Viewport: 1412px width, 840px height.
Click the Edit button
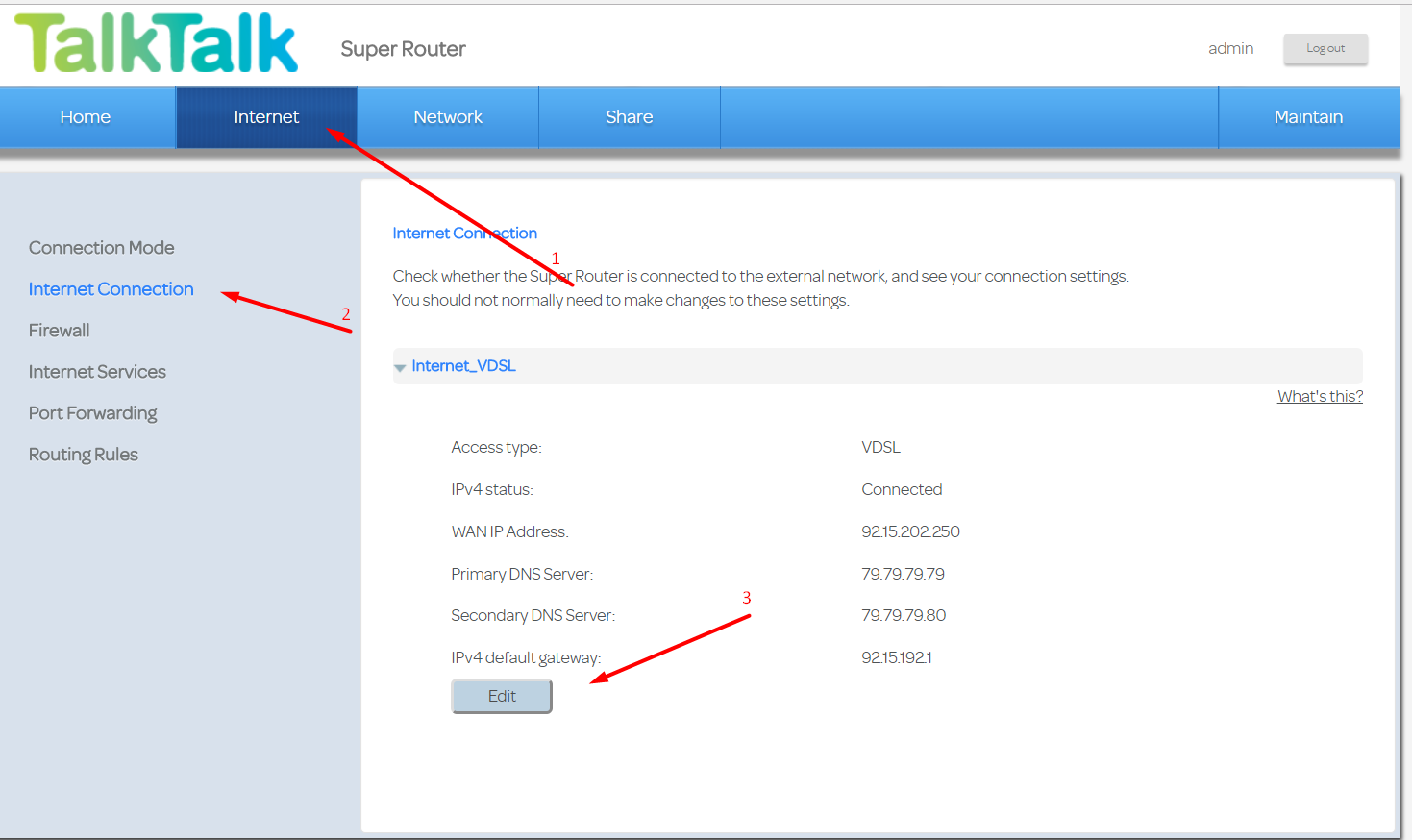pos(502,696)
